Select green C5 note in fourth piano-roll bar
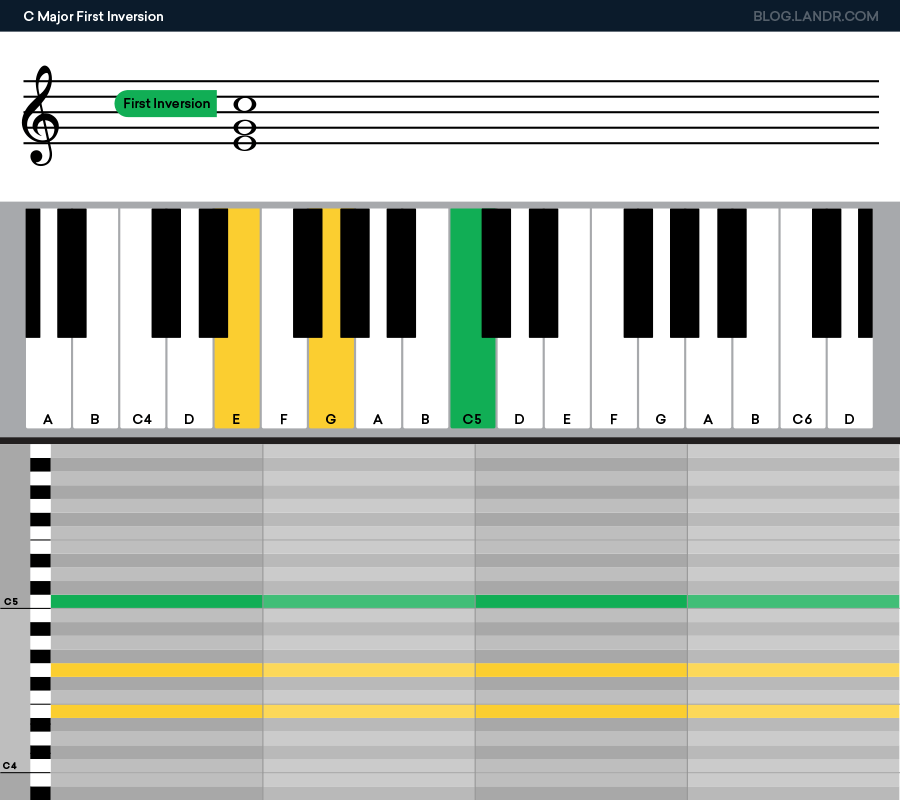Screen dimensions: 900x800 pyautogui.click(x=794, y=601)
